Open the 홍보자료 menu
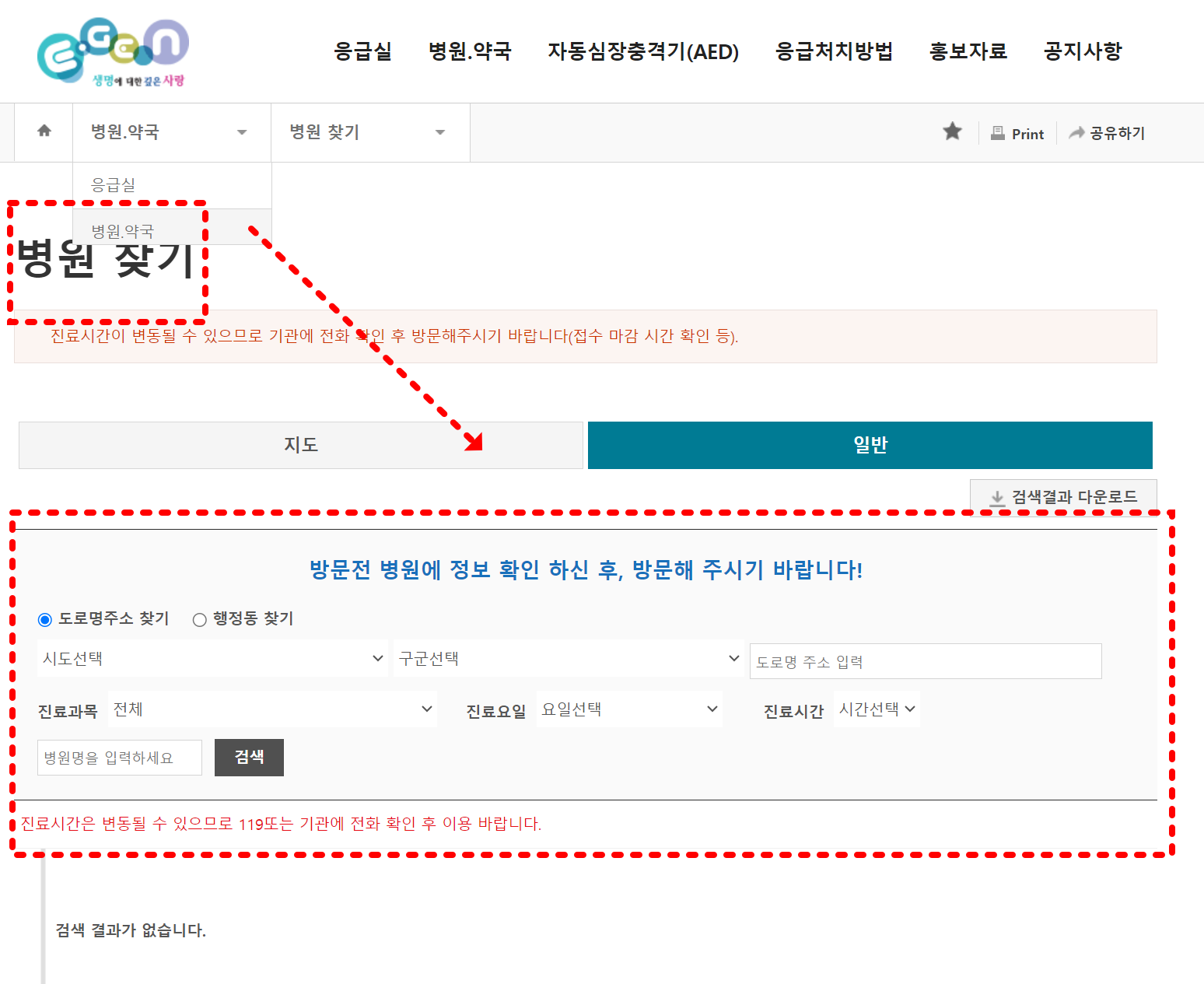Screen dimensions: 1204x984 coord(968,51)
